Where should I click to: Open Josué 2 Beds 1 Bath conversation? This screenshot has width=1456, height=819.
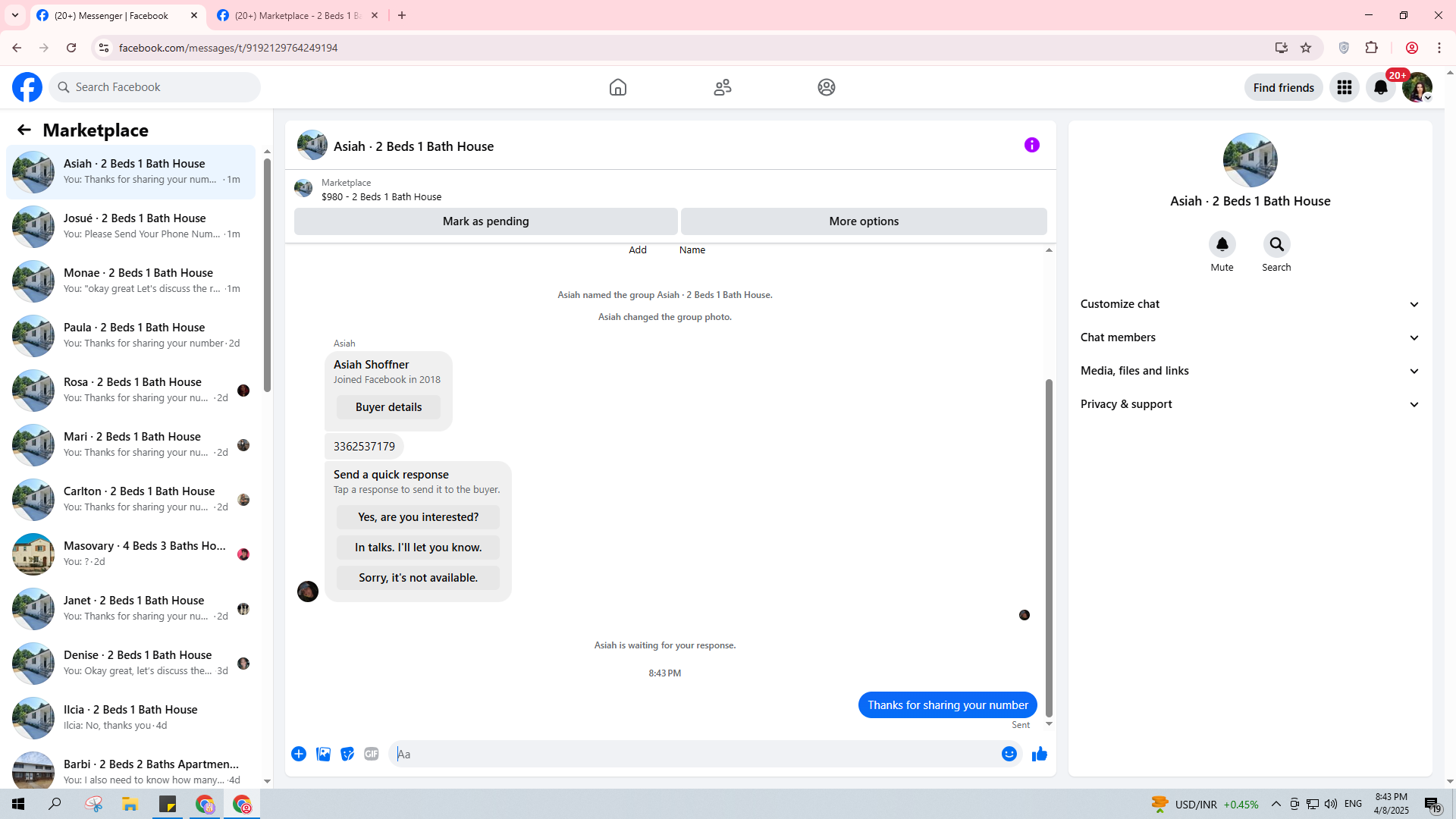pos(130,226)
